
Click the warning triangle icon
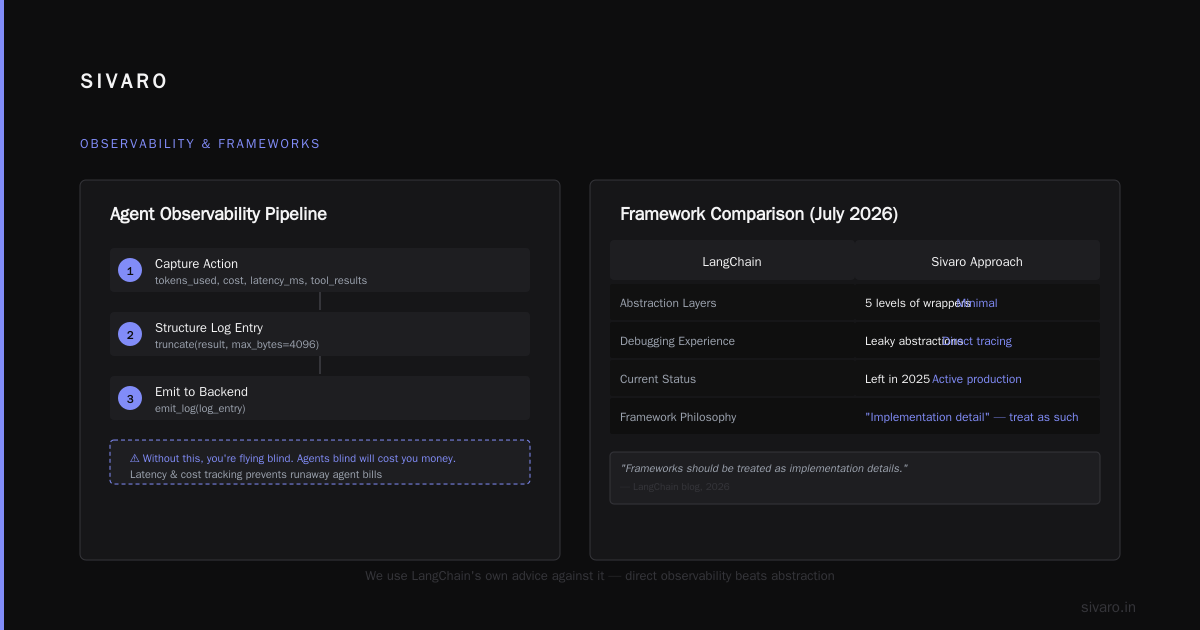coord(135,458)
